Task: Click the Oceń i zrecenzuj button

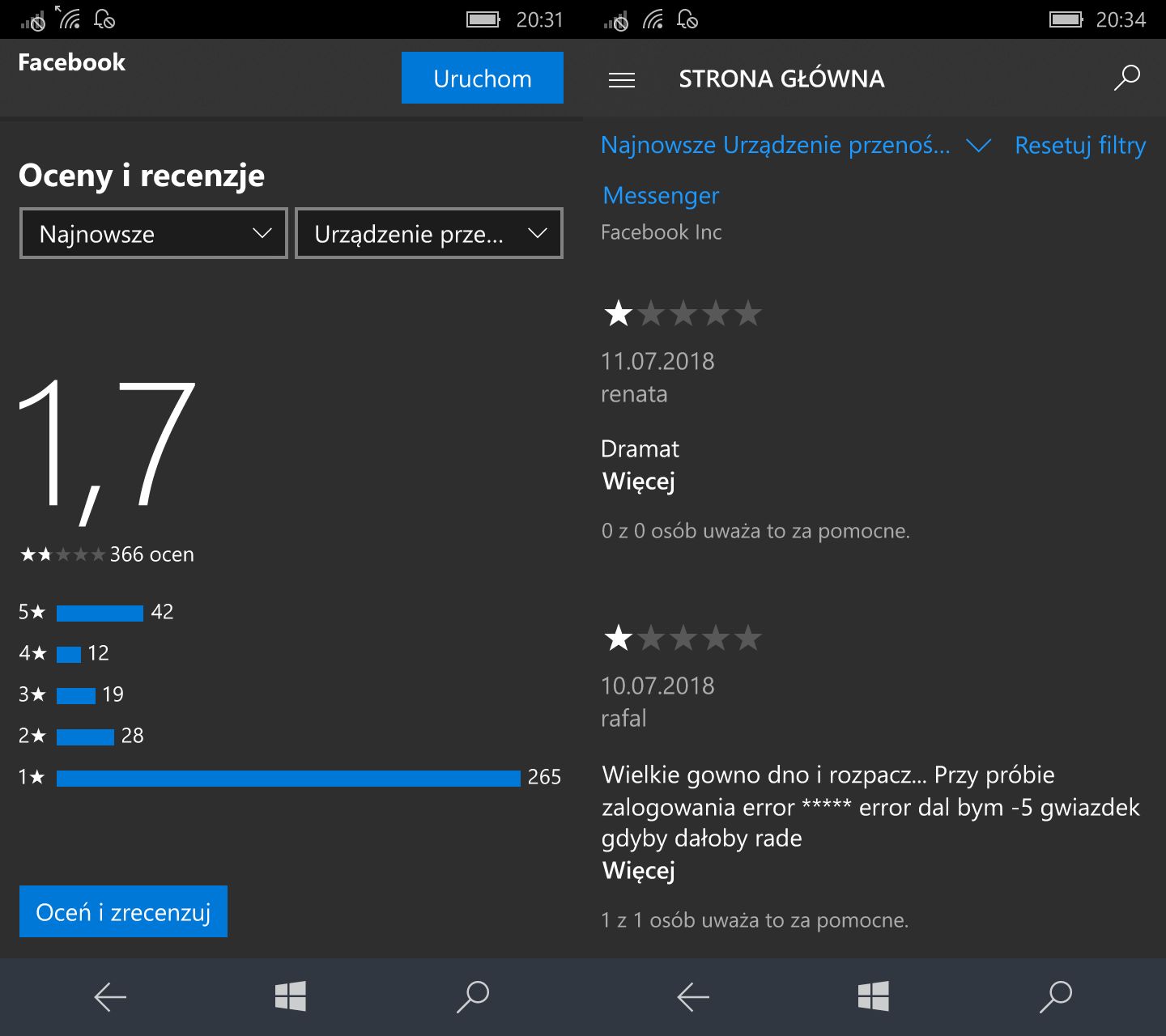Action: [x=123, y=911]
